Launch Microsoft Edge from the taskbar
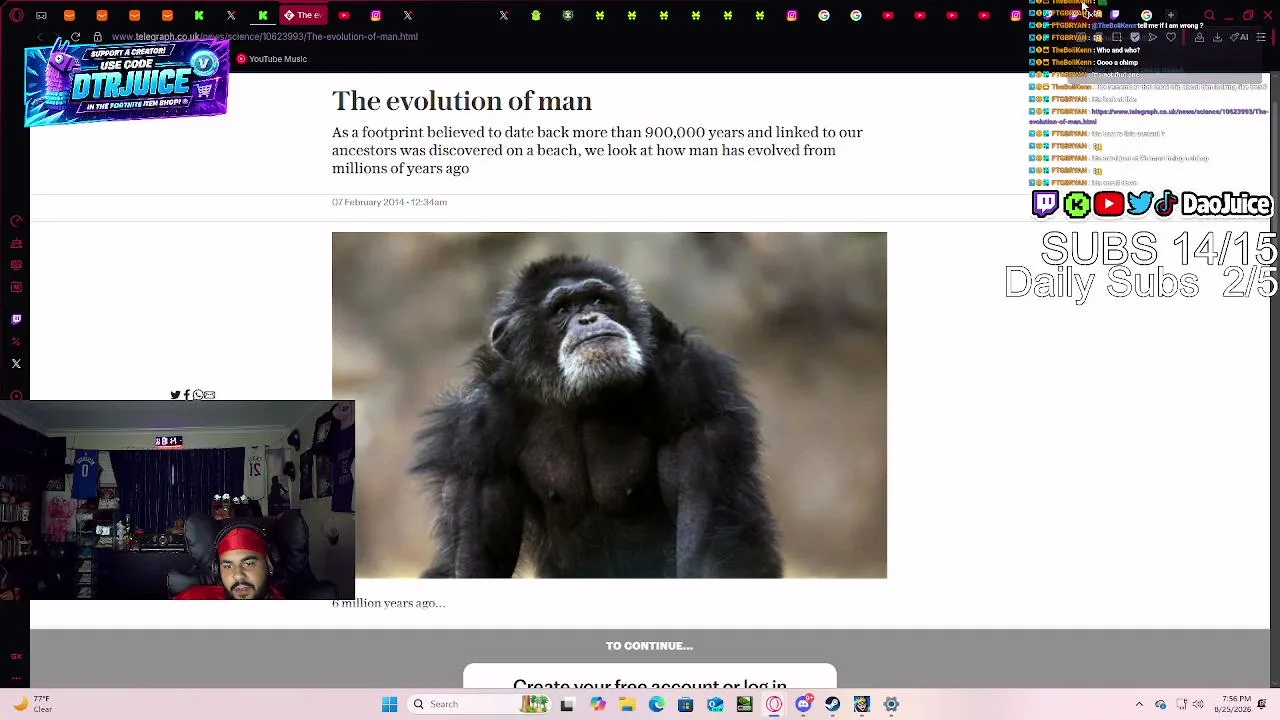This screenshot has height=720, width=1280. point(656,704)
